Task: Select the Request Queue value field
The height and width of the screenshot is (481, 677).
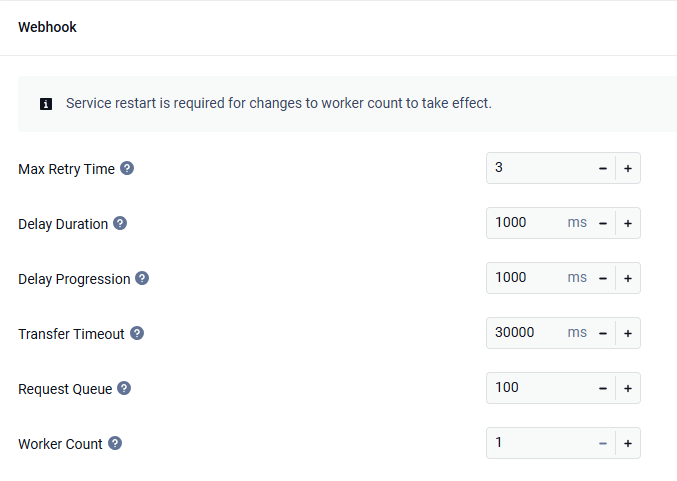Action: tap(539, 388)
